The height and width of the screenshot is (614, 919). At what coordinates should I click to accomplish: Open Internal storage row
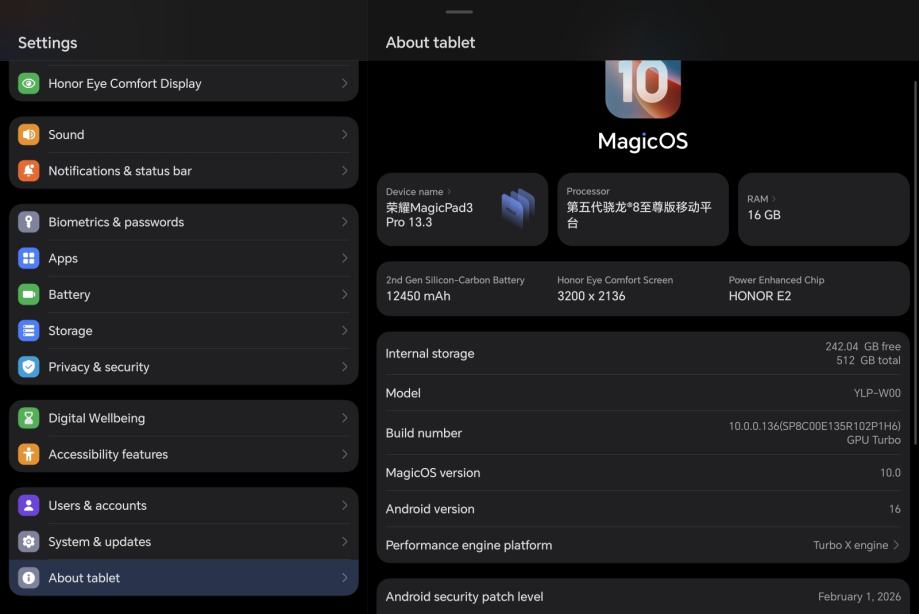[x=643, y=354]
